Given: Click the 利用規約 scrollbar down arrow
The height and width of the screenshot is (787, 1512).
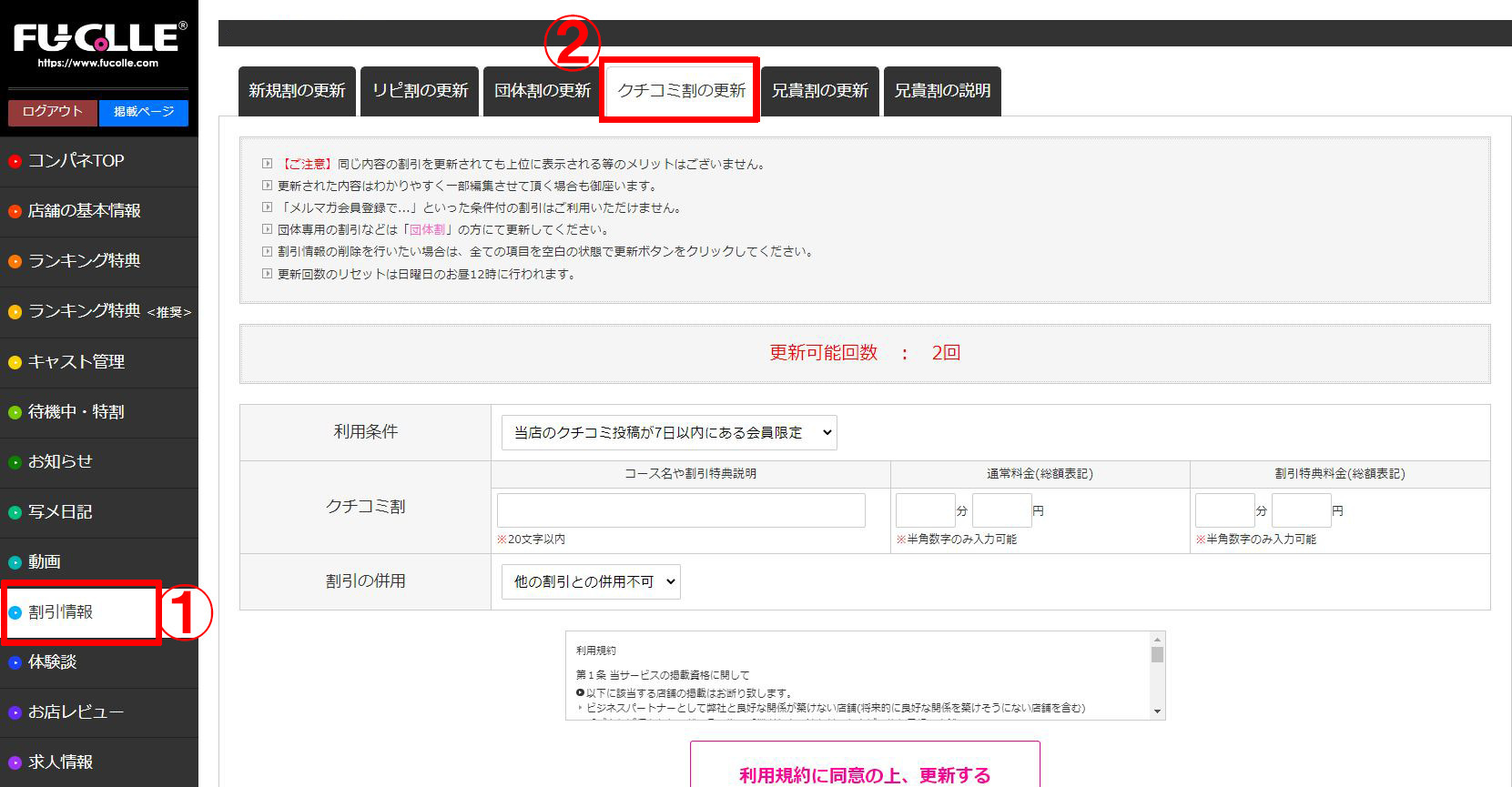Looking at the screenshot, I should pyautogui.click(x=1157, y=711).
